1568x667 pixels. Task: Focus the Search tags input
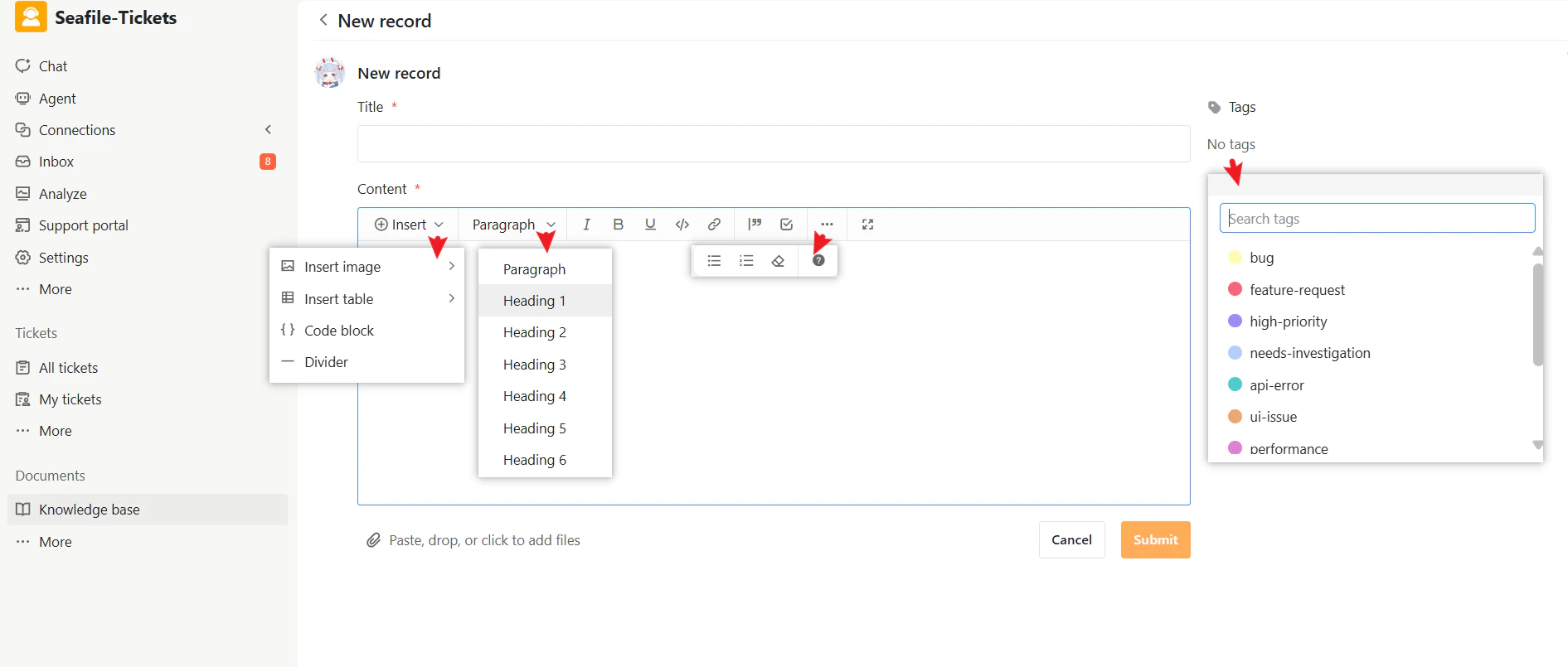(x=1376, y=218)
